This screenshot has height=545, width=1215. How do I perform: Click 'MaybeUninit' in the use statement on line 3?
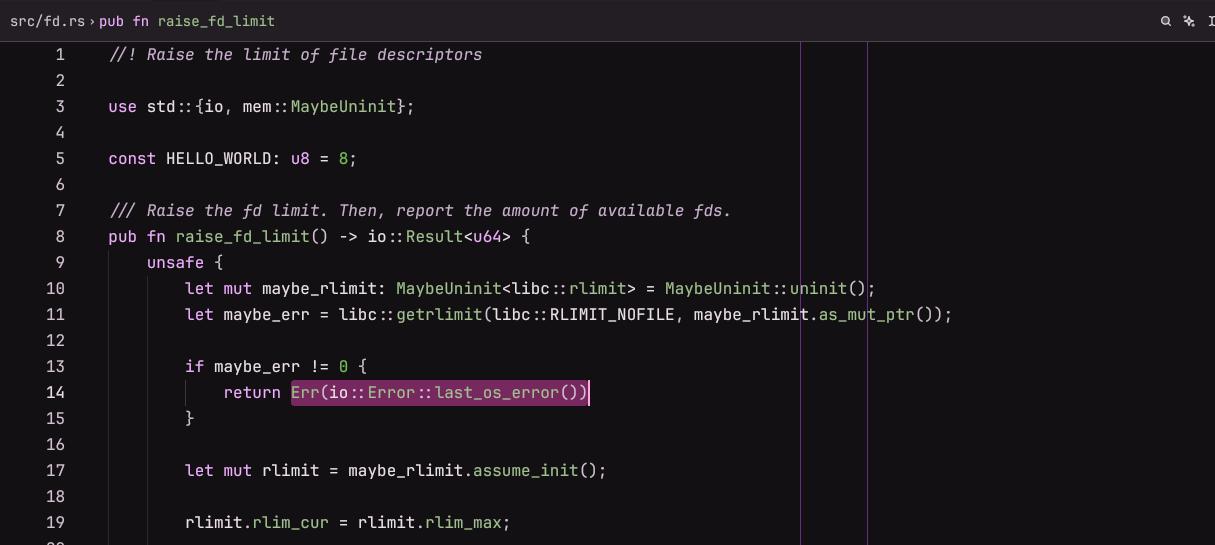(x=343, y=107)
